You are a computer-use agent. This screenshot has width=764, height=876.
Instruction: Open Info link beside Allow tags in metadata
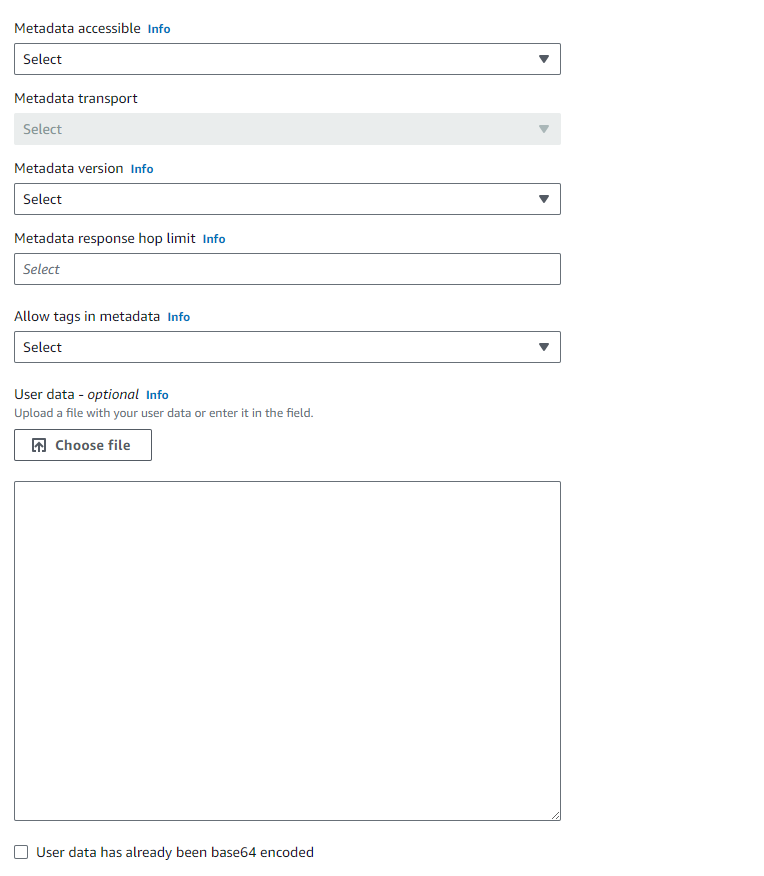click(178, 317)
